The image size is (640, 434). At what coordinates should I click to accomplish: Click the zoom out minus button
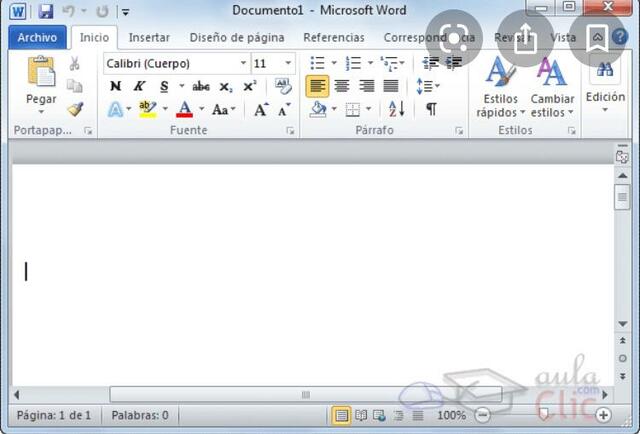[483, 415]
